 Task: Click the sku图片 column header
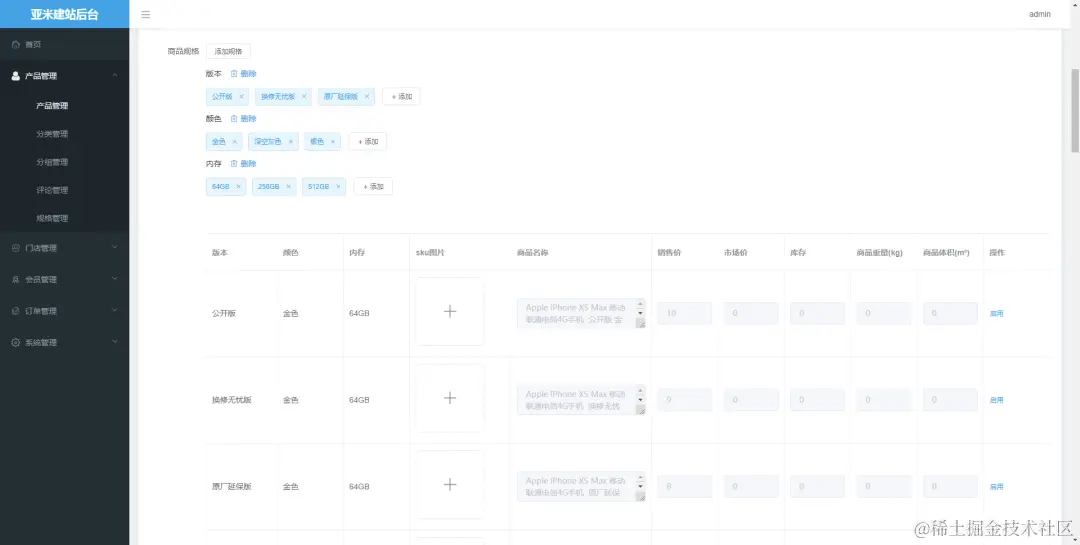[x=430, y=253]
